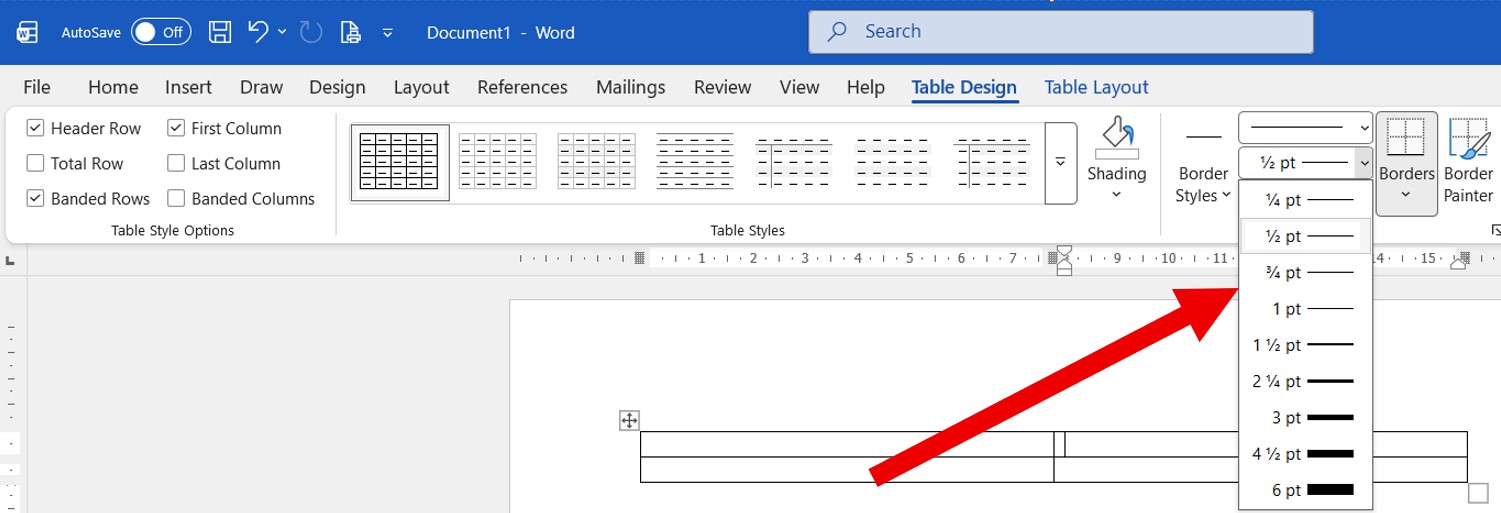The image size is (1501, 513).
Task: Click the Shading paint bucket icon
Action: (x=1117, y=137)
